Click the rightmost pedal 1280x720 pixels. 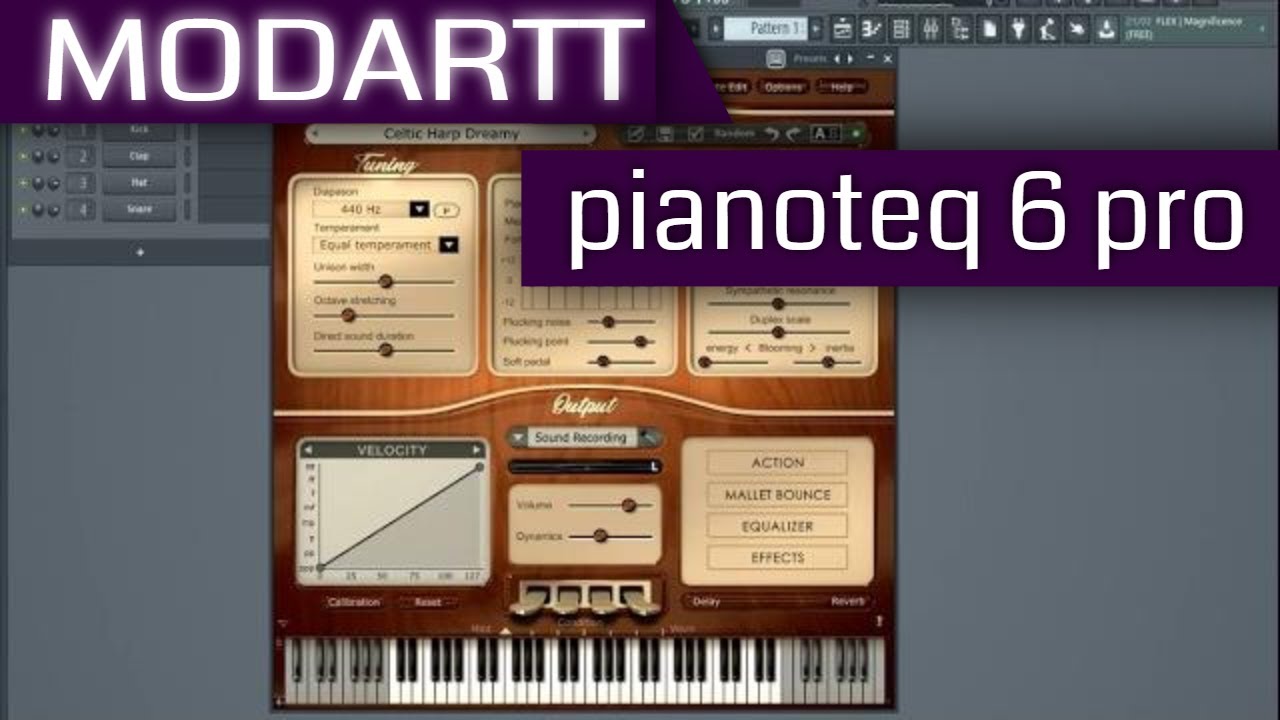(638, 598)
